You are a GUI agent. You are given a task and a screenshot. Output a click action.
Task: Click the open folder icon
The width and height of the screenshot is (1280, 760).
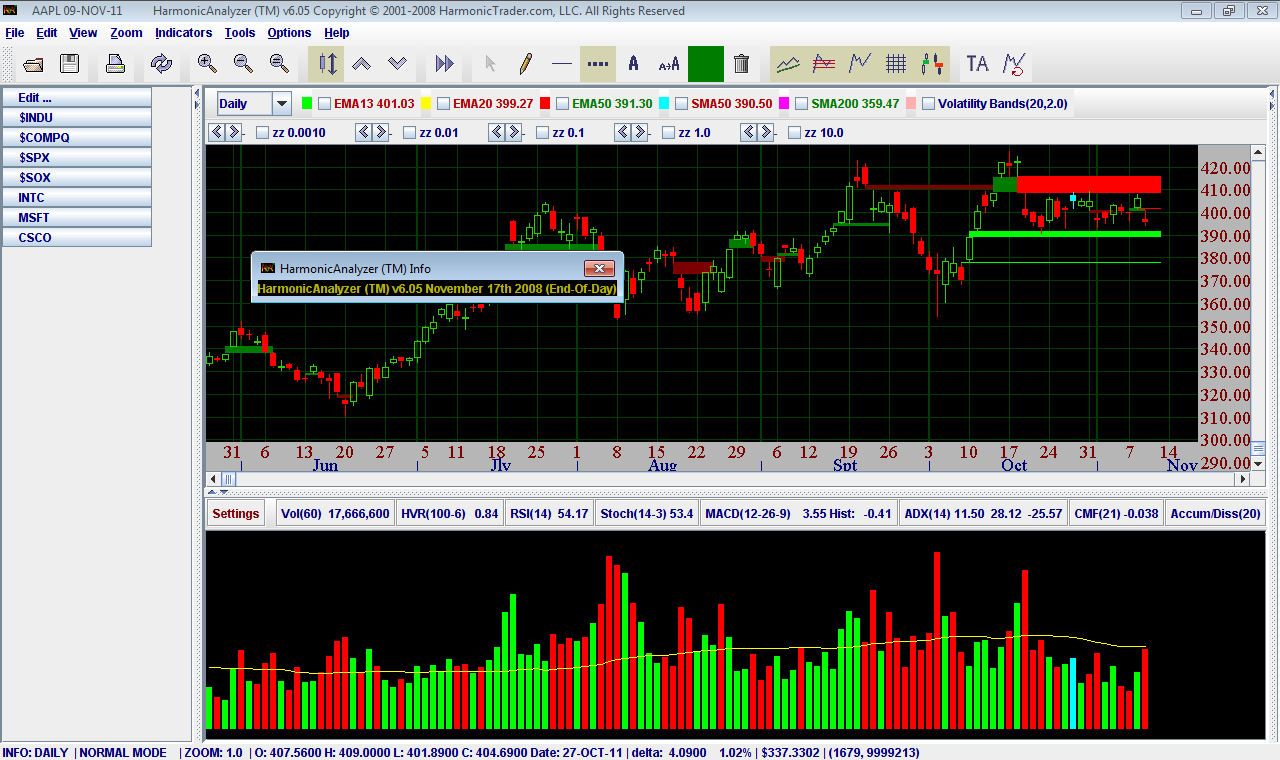(x=34, y=64)
